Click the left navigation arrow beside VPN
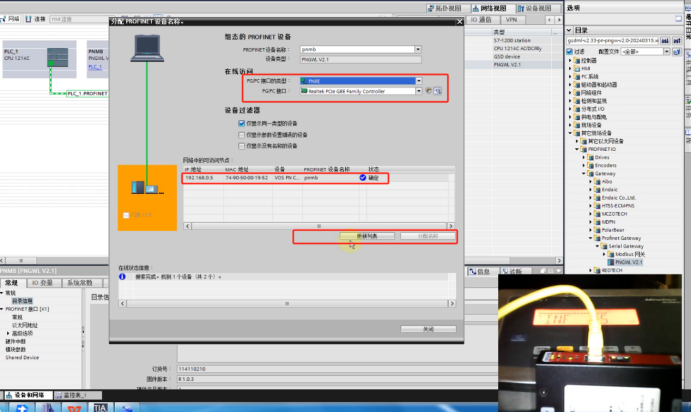The image size is (692, 413). tap(549, 20)
